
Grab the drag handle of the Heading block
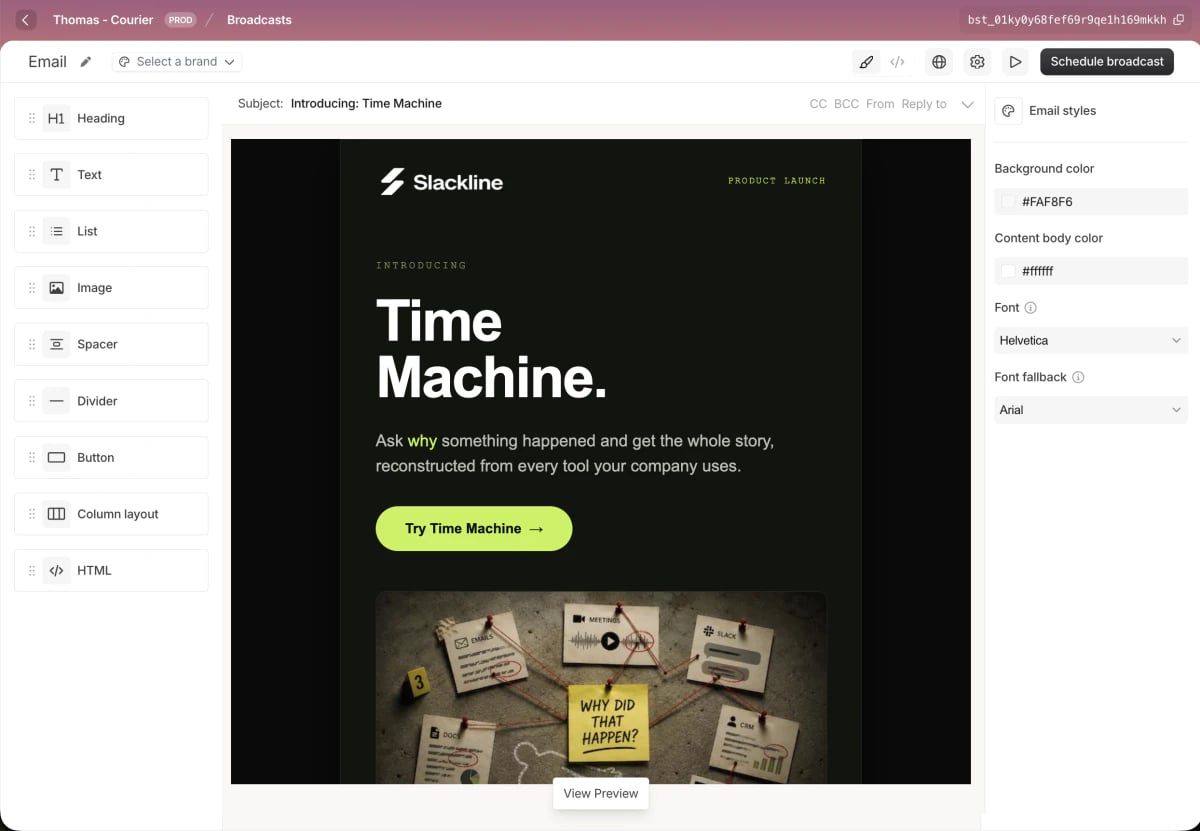[31, 118]
